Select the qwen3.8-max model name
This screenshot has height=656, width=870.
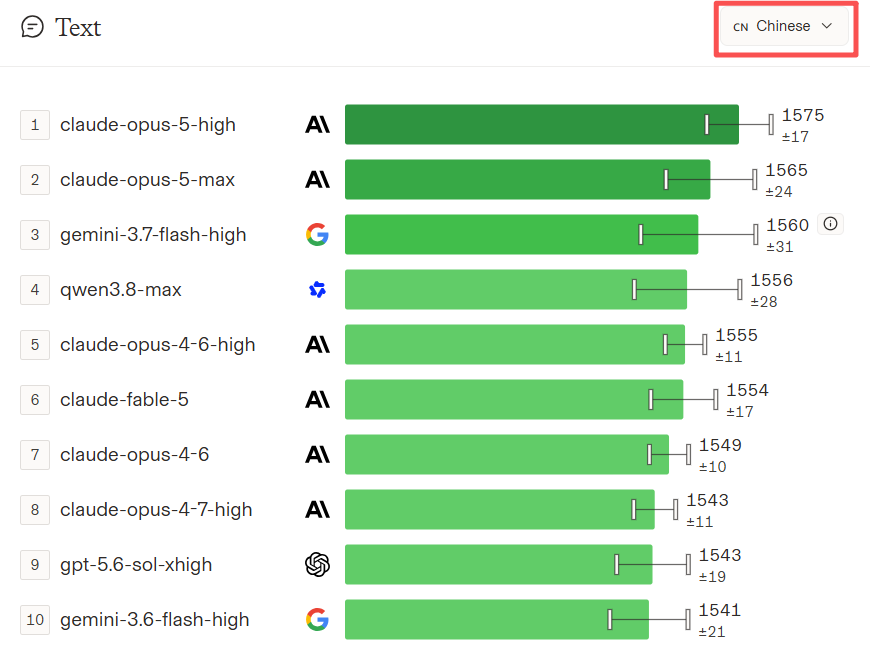click(x=121, y=290)
